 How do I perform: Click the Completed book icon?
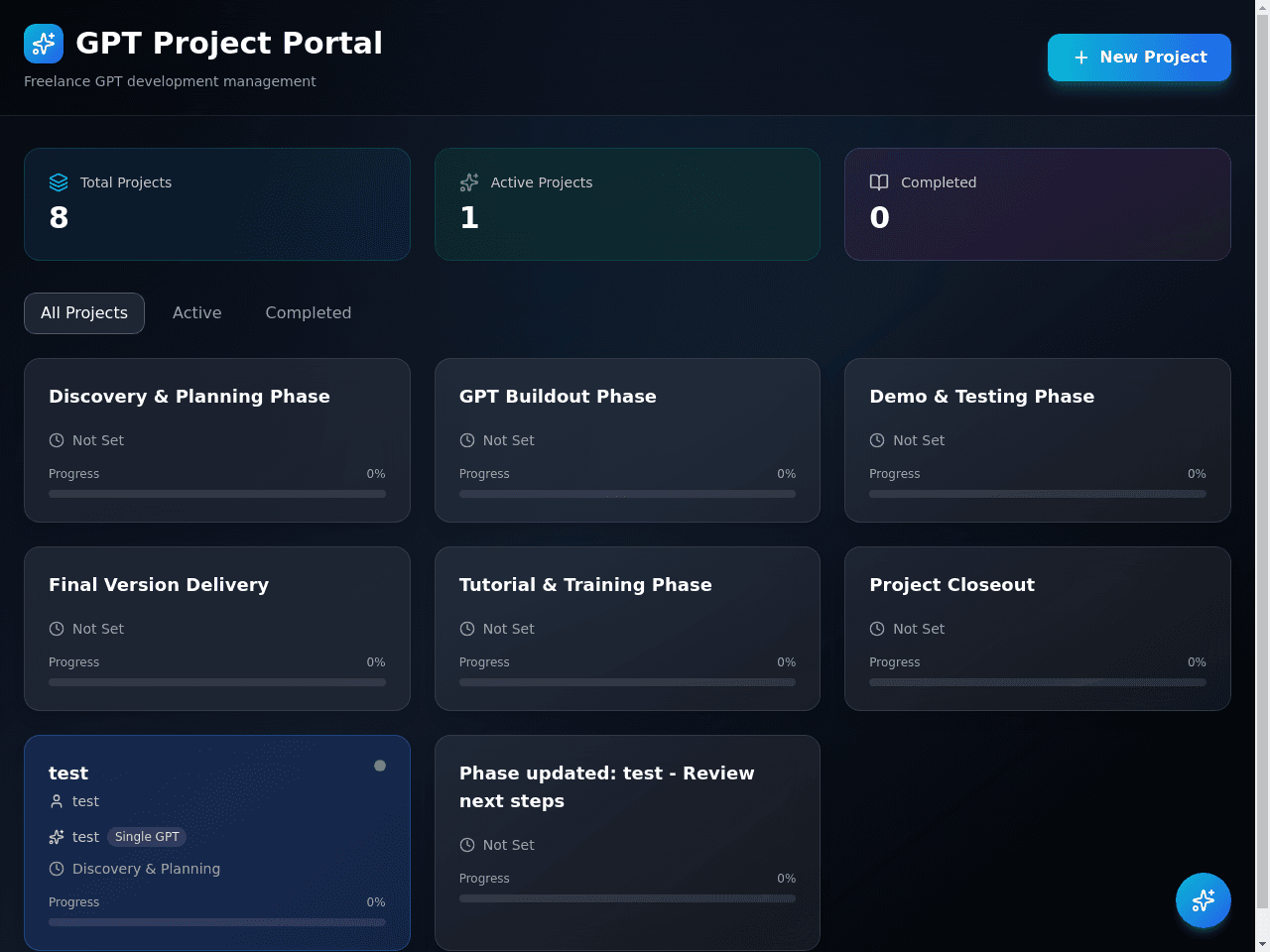tap(879, 182)
